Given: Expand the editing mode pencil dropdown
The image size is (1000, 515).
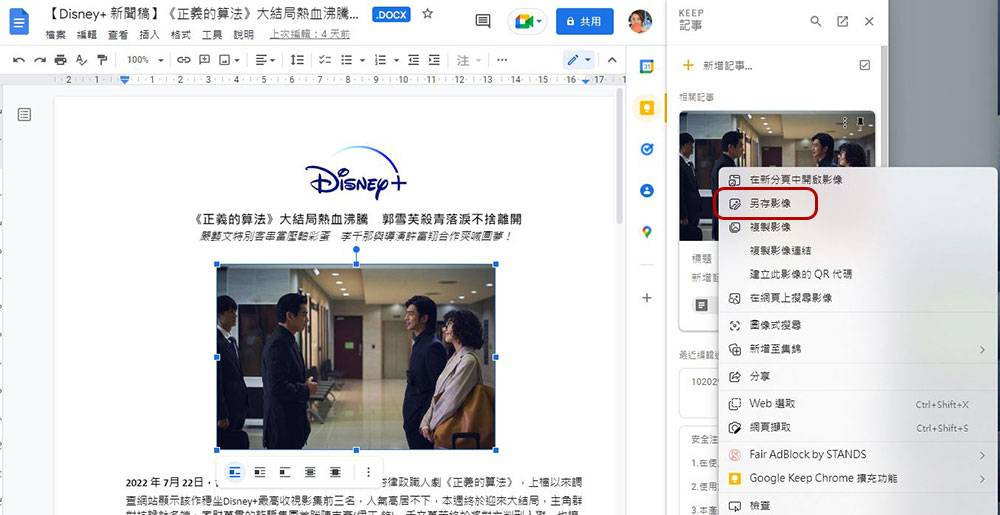Looking at the screenshot, I should pos(579,60).
